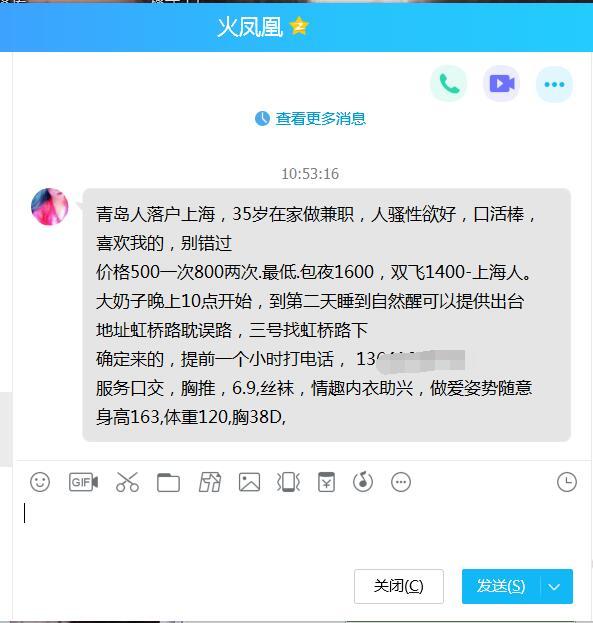The height and width of the screenshot is (623, 593).
Task: Open message history with the clock icon
Action: pyautogui.click(x=567, y=482)
